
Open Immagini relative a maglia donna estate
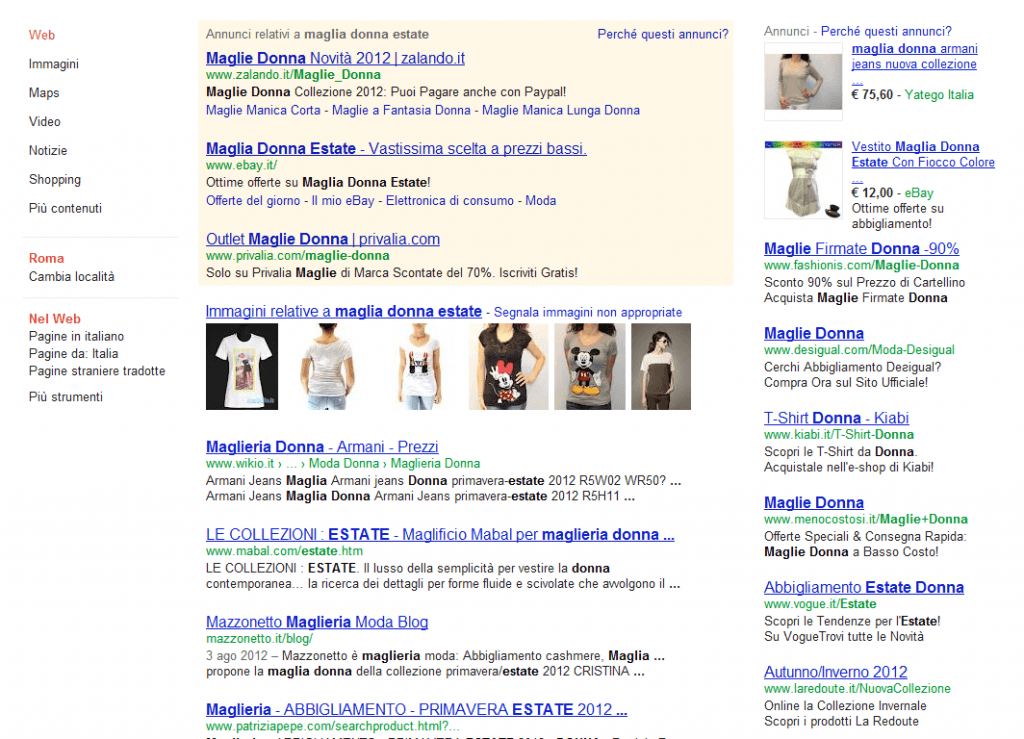[x=344, y=312]
